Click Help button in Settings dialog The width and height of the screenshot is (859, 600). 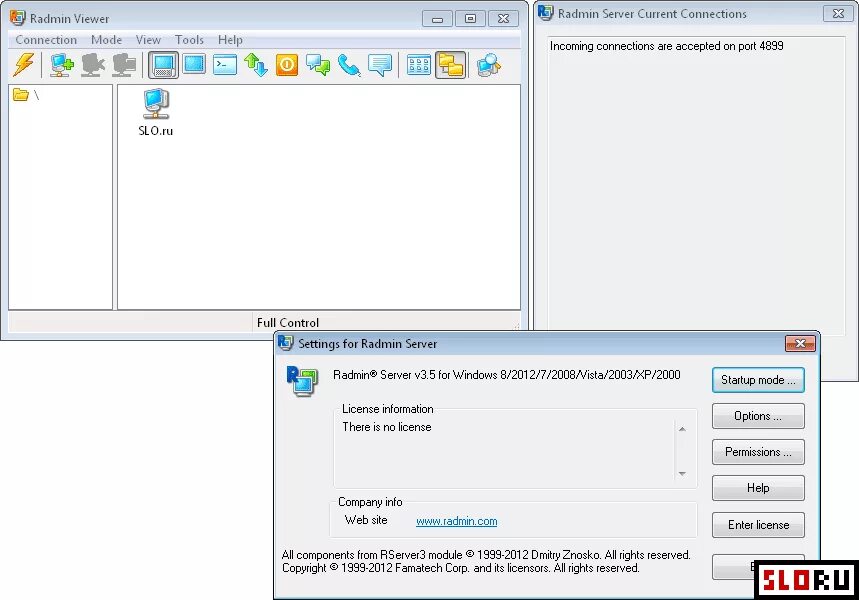point(758,488)
